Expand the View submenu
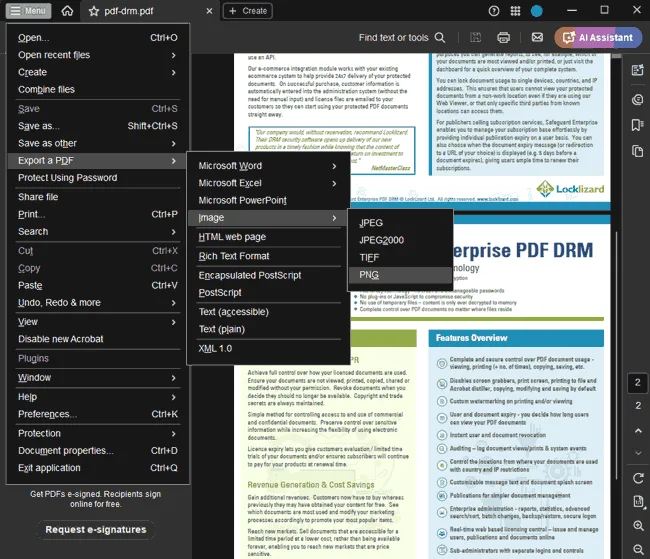Screen dimensions: 650x559 tap(98, 322)
